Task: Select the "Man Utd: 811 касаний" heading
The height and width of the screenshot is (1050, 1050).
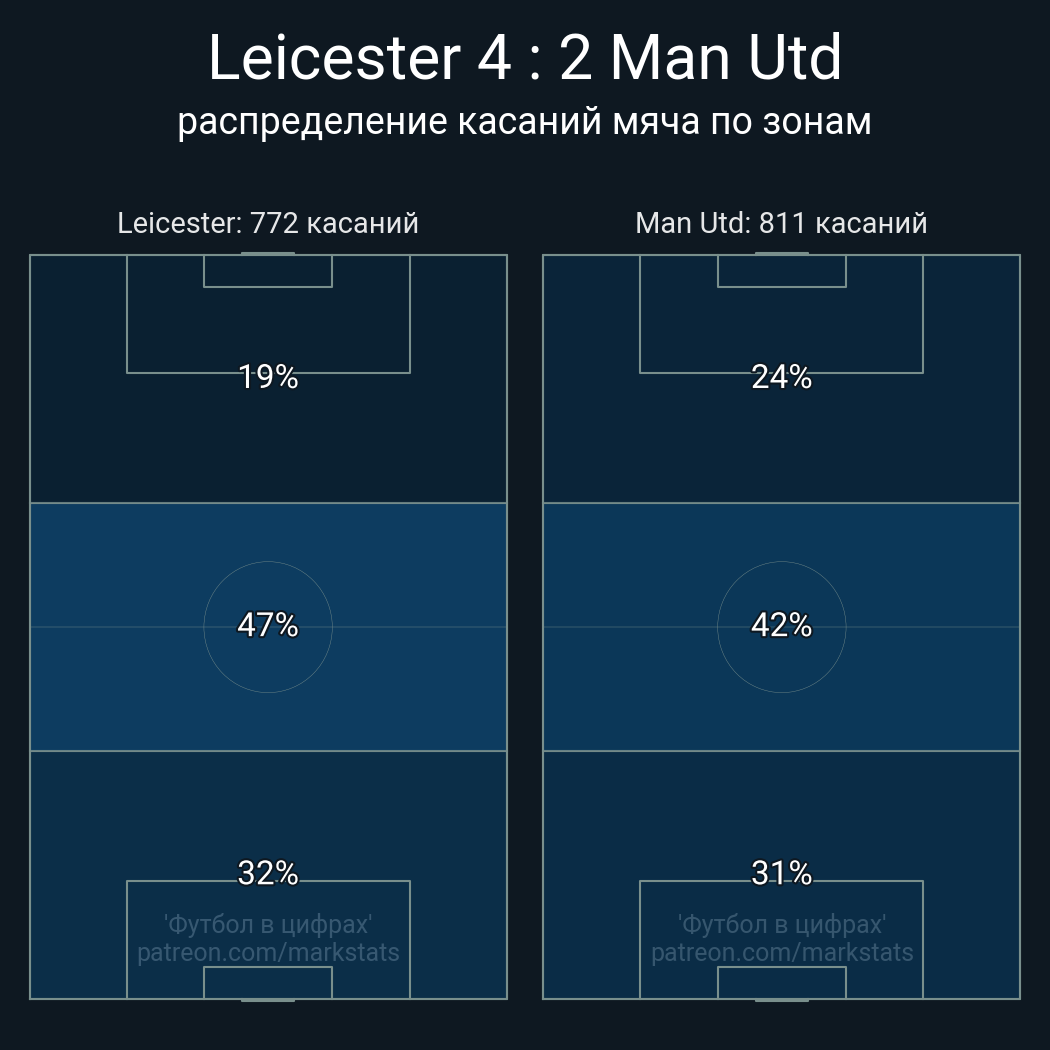Action: click(781, 223)
